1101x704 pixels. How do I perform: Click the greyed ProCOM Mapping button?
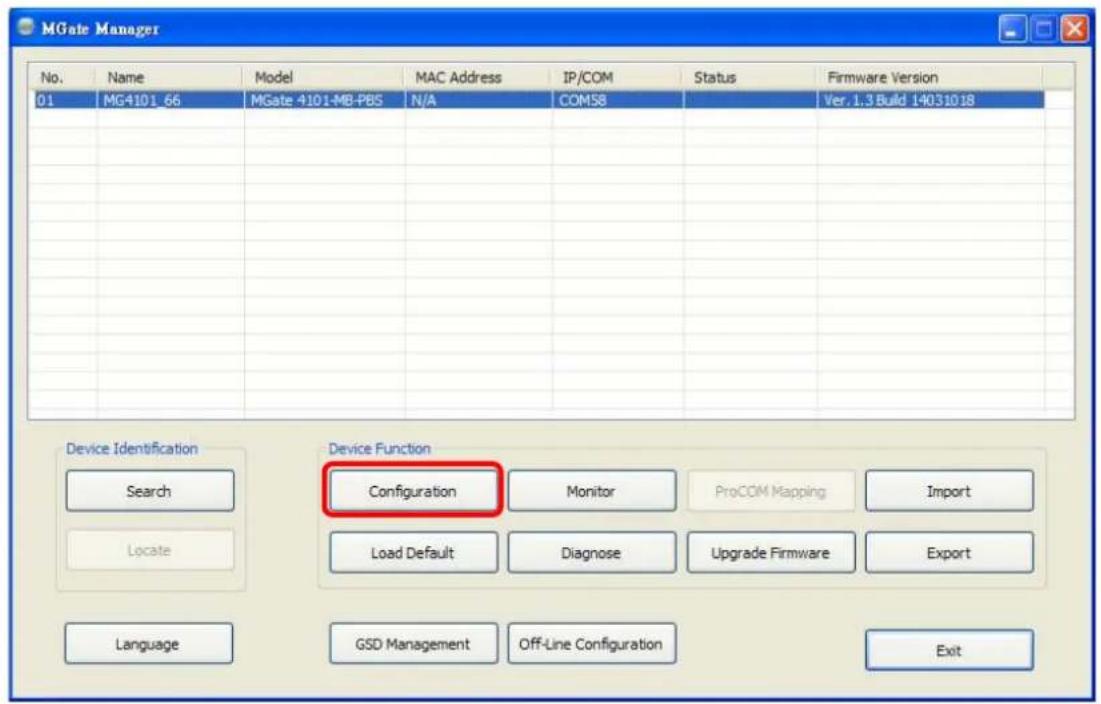pos(770,491)
